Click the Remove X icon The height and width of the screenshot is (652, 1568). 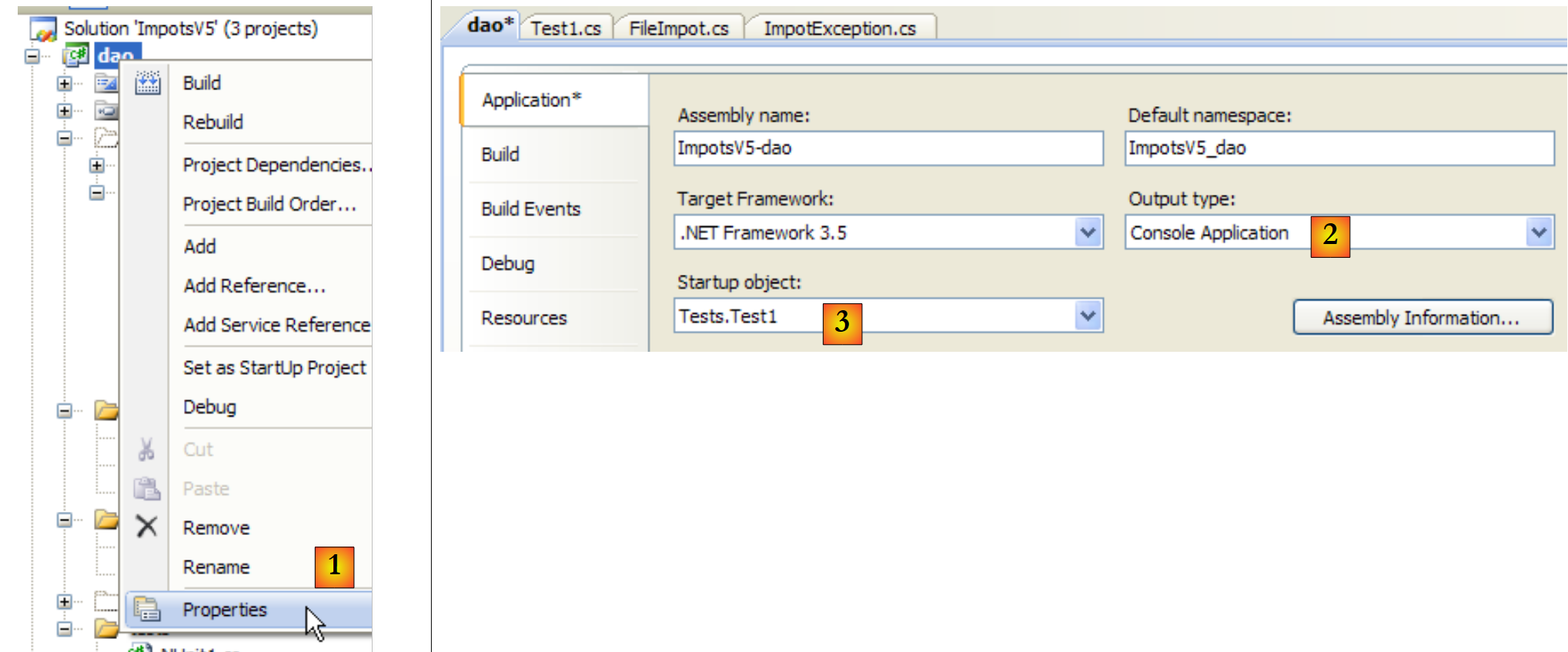146,527
